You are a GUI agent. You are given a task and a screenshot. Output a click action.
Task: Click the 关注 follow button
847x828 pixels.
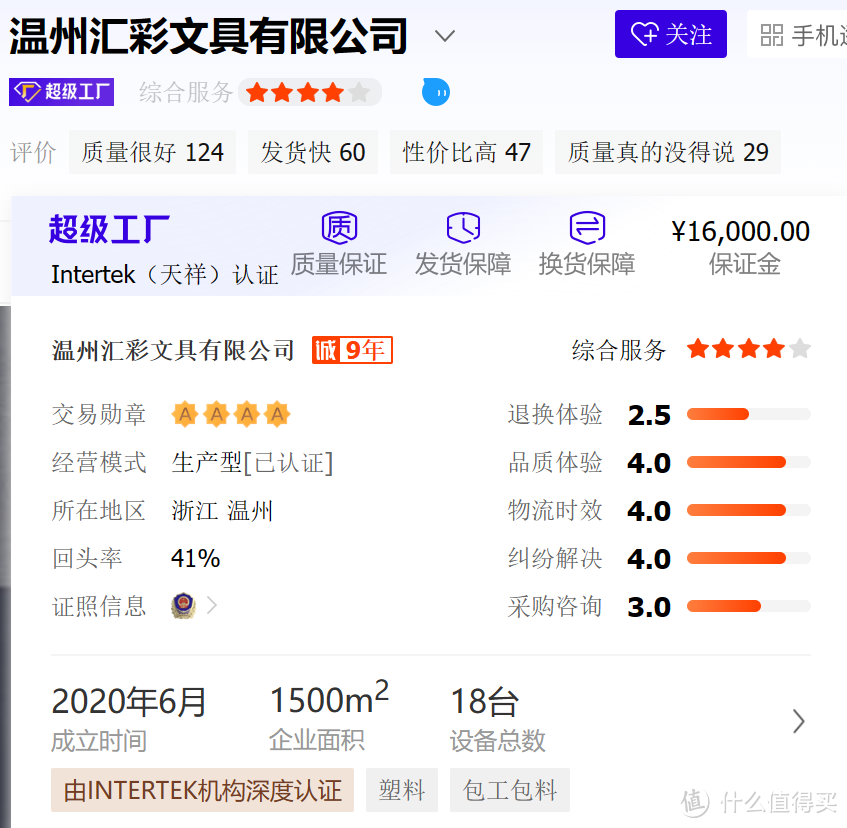pyautogui.click(x=671, y=35)
